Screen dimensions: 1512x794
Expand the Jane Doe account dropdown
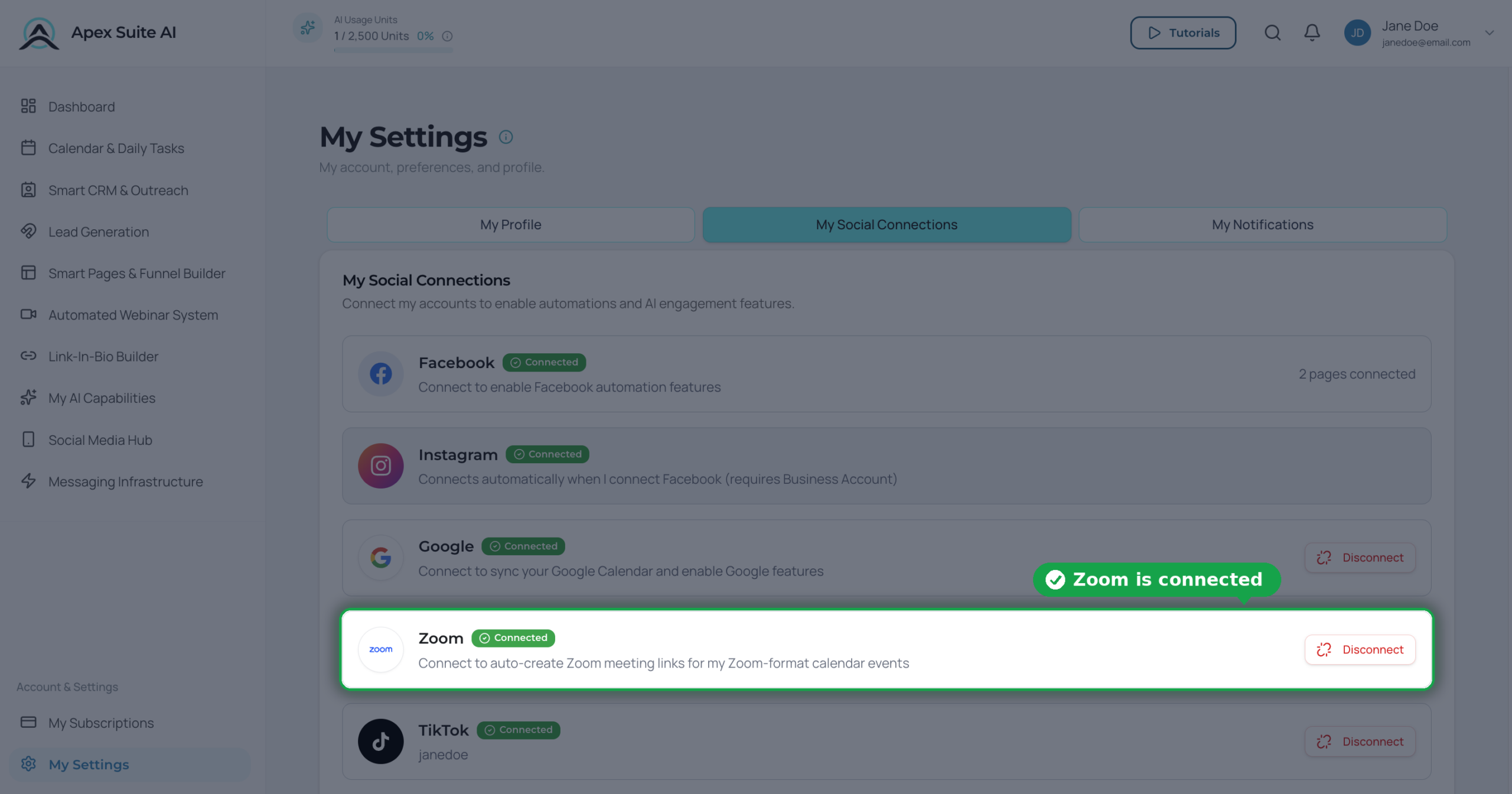[x=1490, y=32]
